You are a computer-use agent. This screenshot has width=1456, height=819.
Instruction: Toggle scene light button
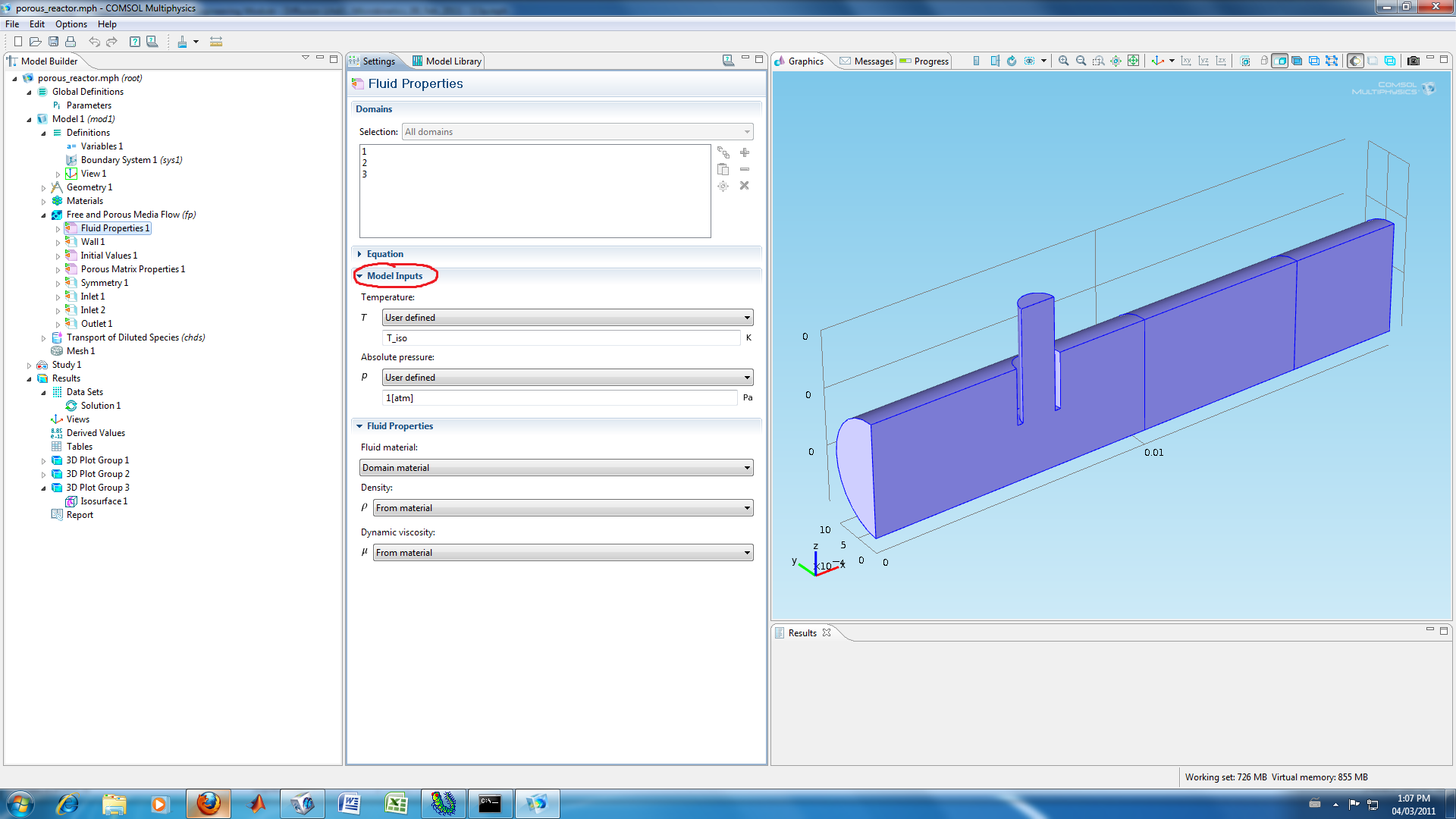1355,61
